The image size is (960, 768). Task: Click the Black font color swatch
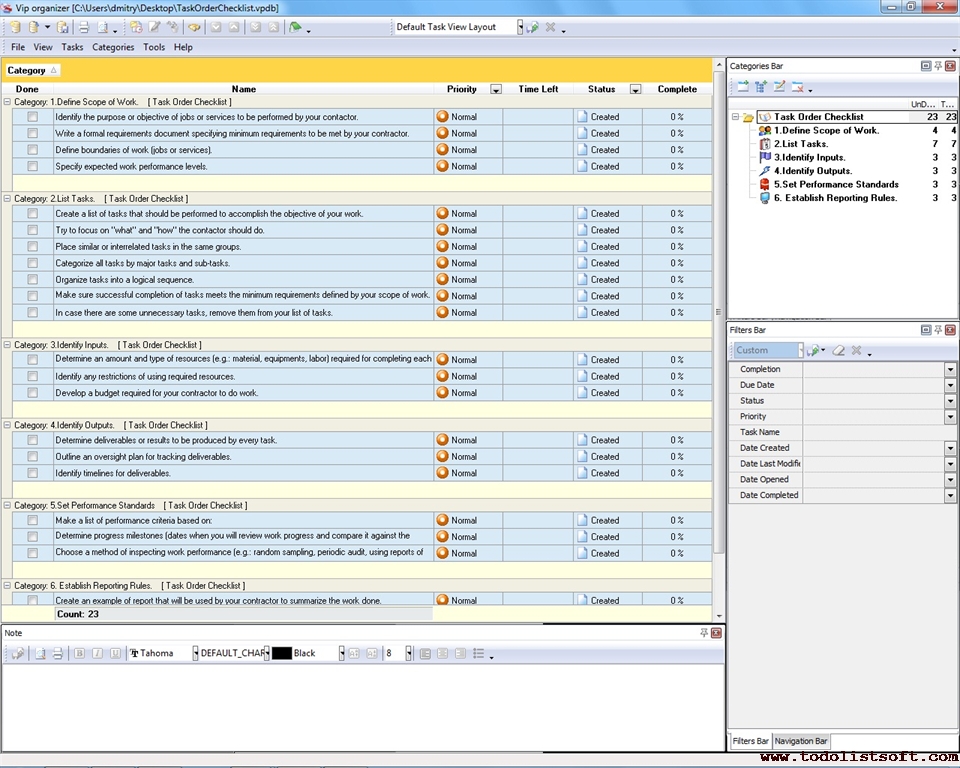pos(282,653)
